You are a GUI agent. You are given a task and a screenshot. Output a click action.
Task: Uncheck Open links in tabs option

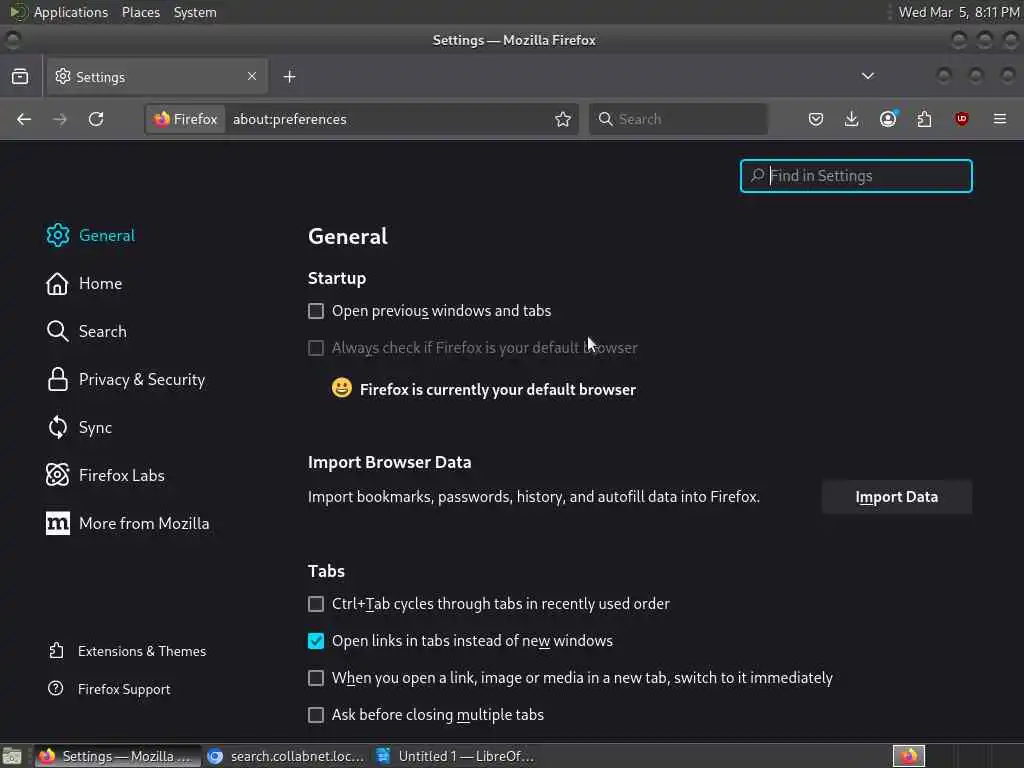(x=316, y=641)
